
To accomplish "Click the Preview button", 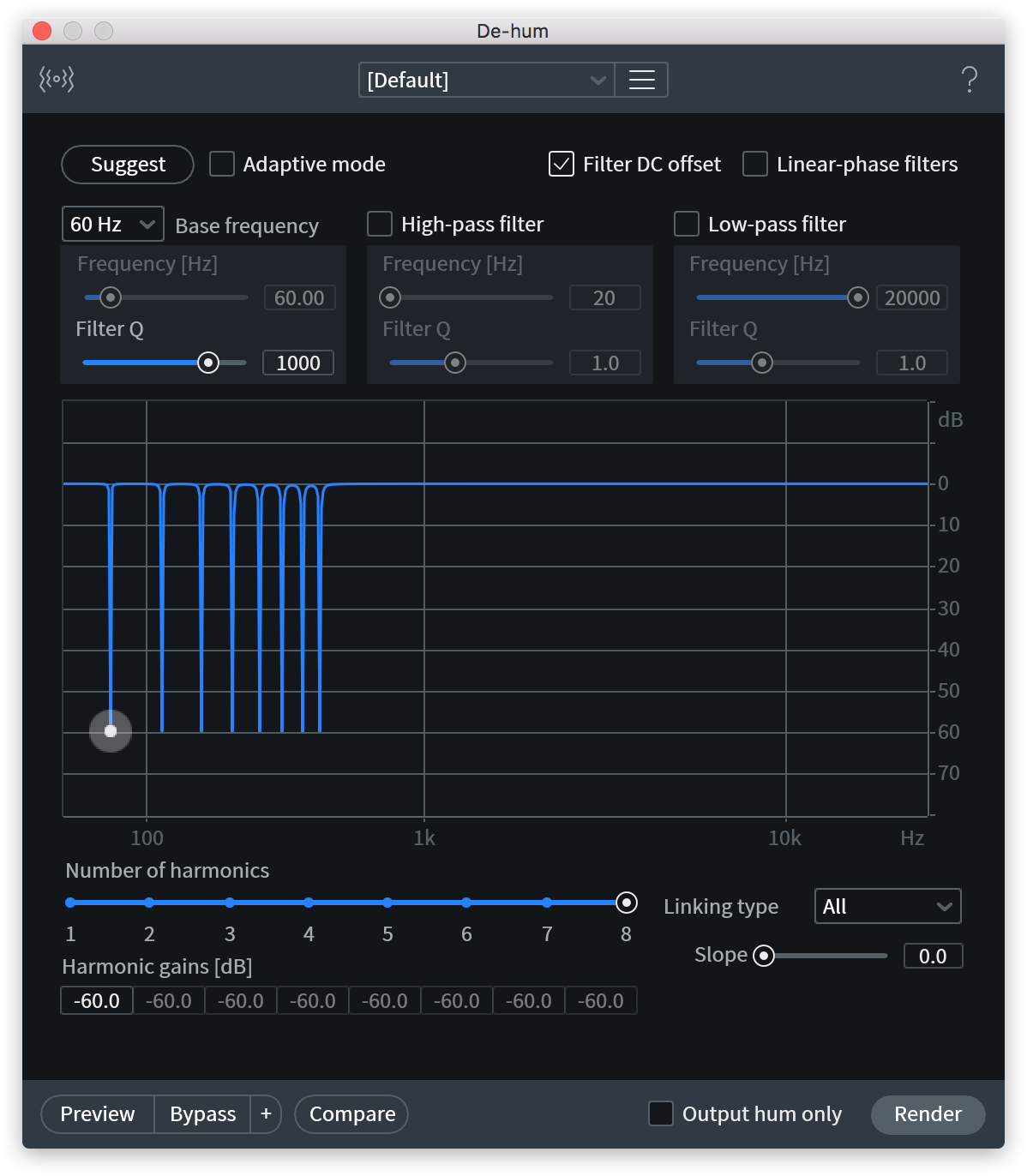I will click(x=98, y=1113).
